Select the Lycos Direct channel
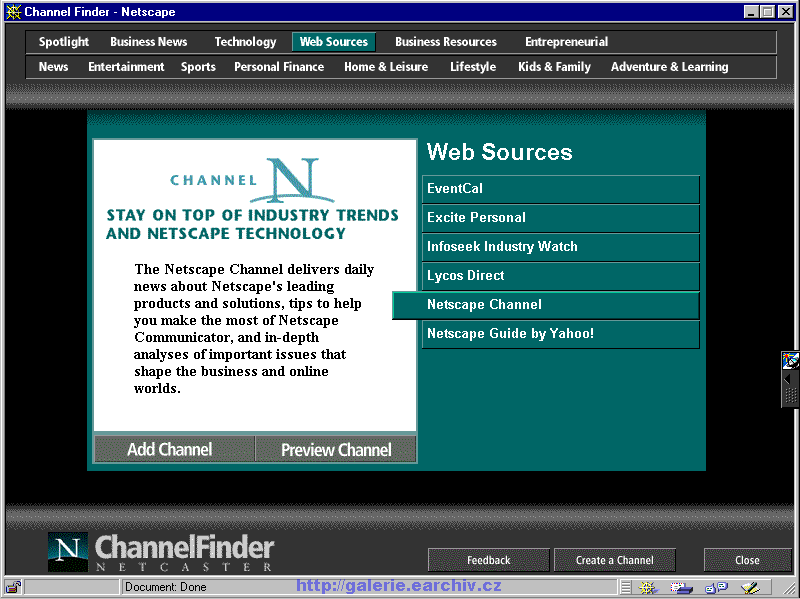 coord(561,276)
